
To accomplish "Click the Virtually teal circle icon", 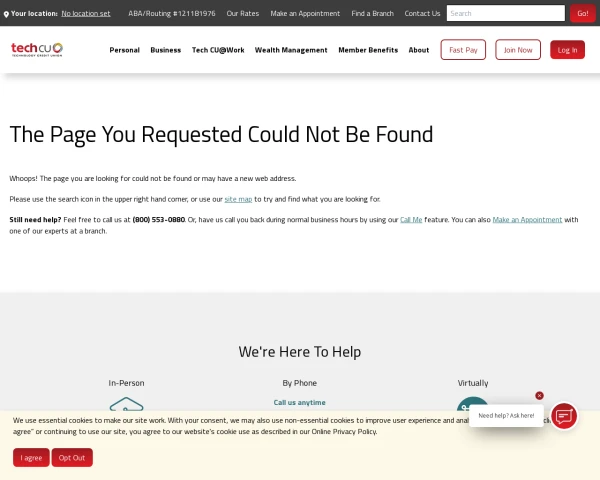I will point(473,404).
